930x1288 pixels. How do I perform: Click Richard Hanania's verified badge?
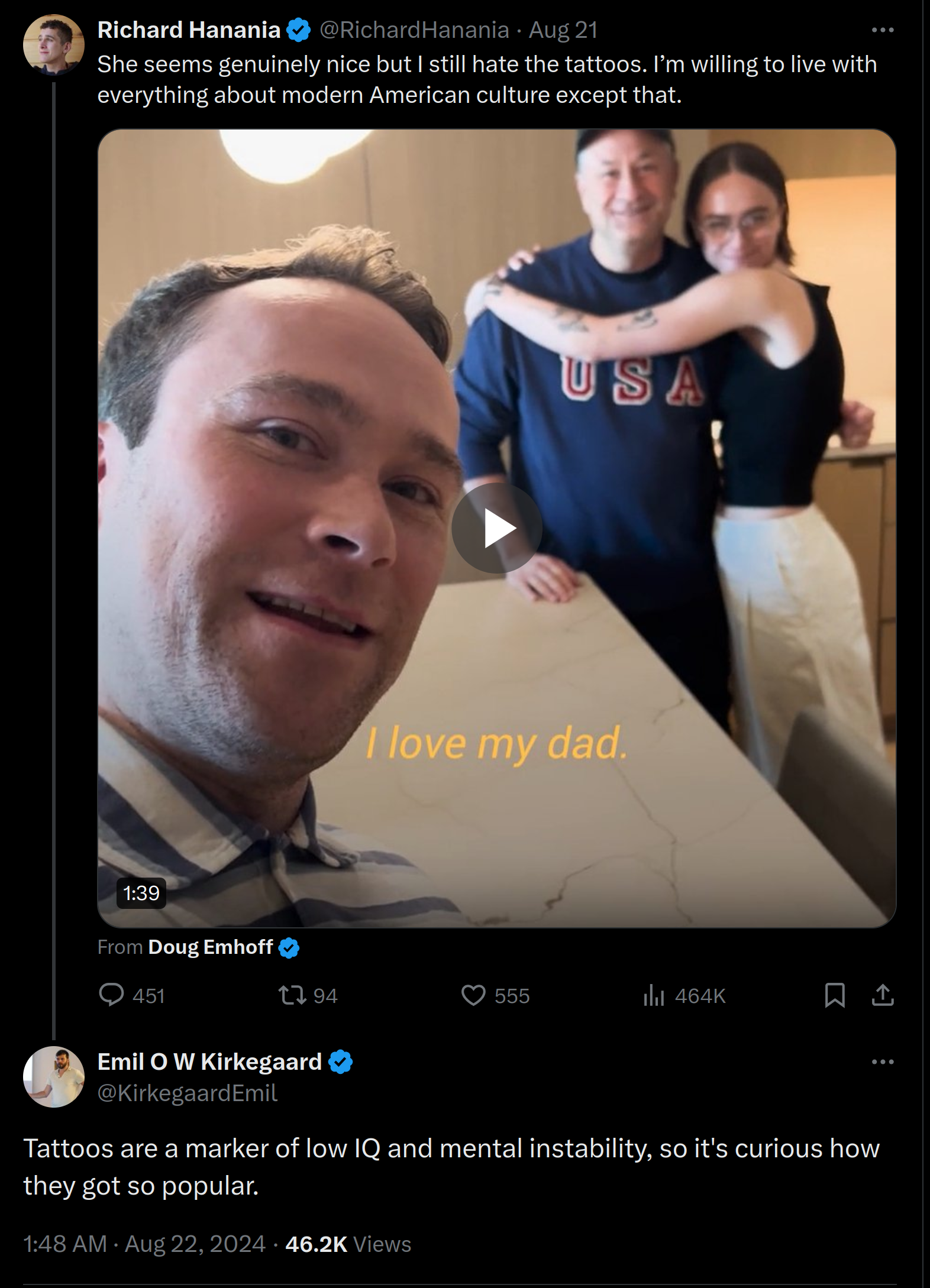pyautogui.click(x=299, y=30)
